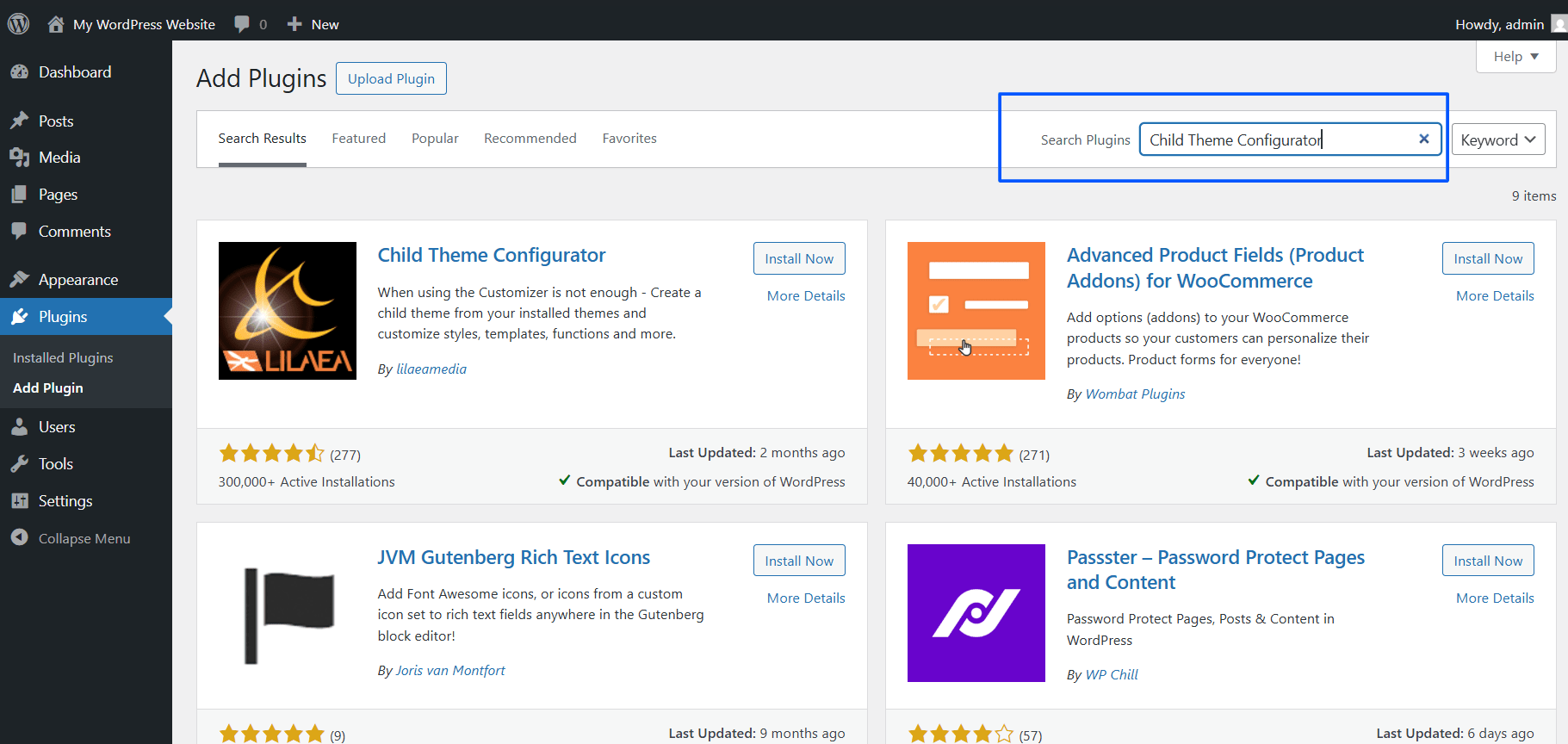Open Advanced Product Fields title link
Viewport: 1568px width, 744px height.
(1215, 268)
